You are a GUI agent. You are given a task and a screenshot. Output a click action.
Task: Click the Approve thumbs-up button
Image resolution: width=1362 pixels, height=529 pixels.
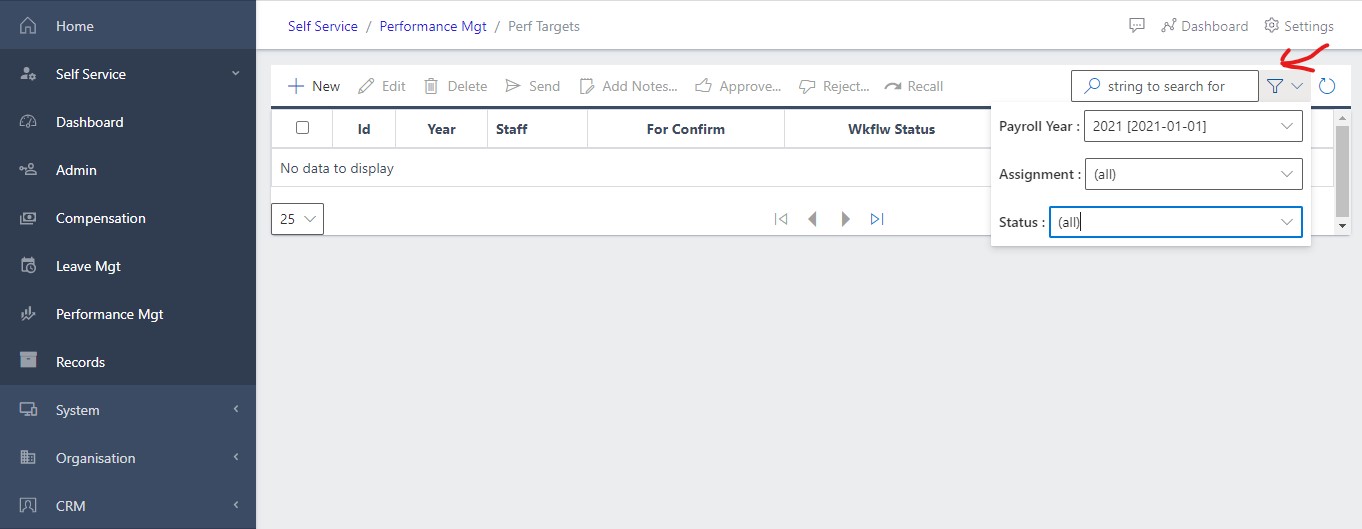738,86
